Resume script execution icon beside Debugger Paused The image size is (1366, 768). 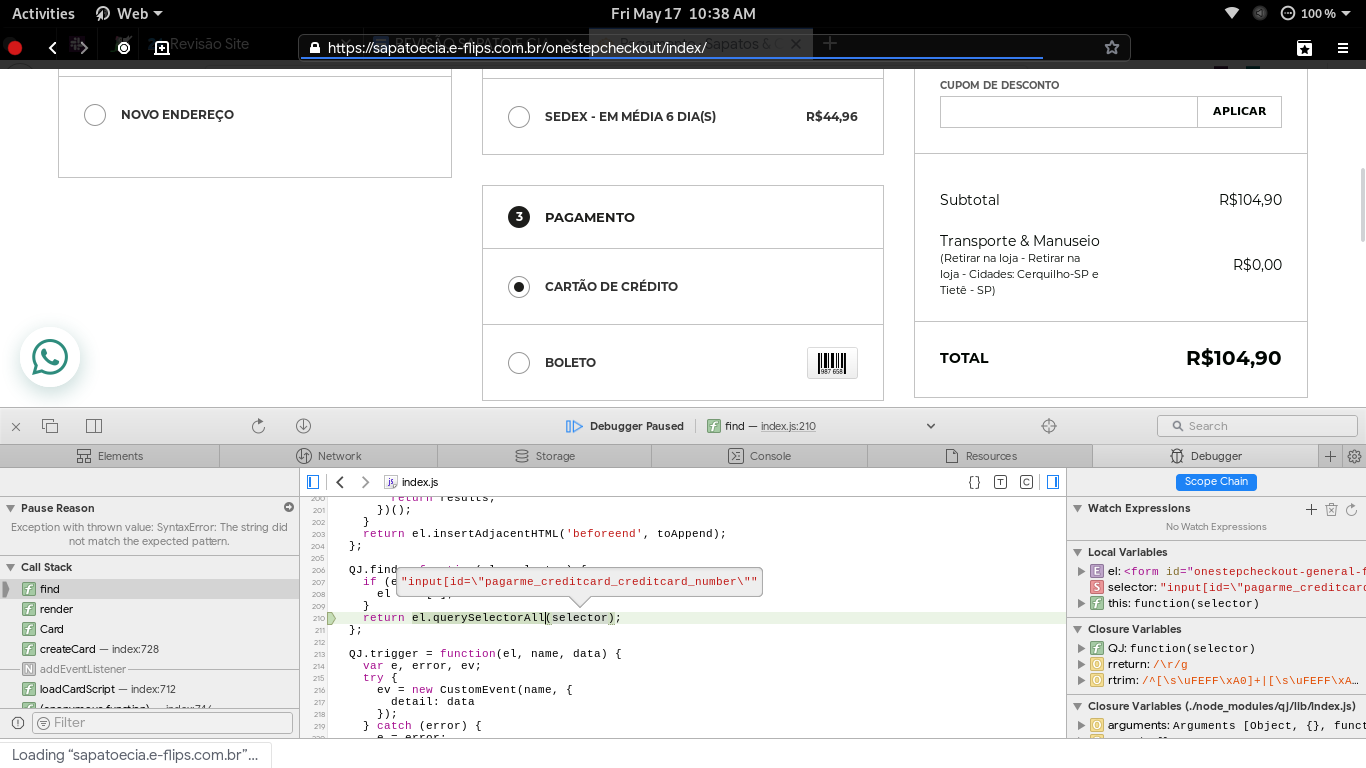[x=574, y=426]
